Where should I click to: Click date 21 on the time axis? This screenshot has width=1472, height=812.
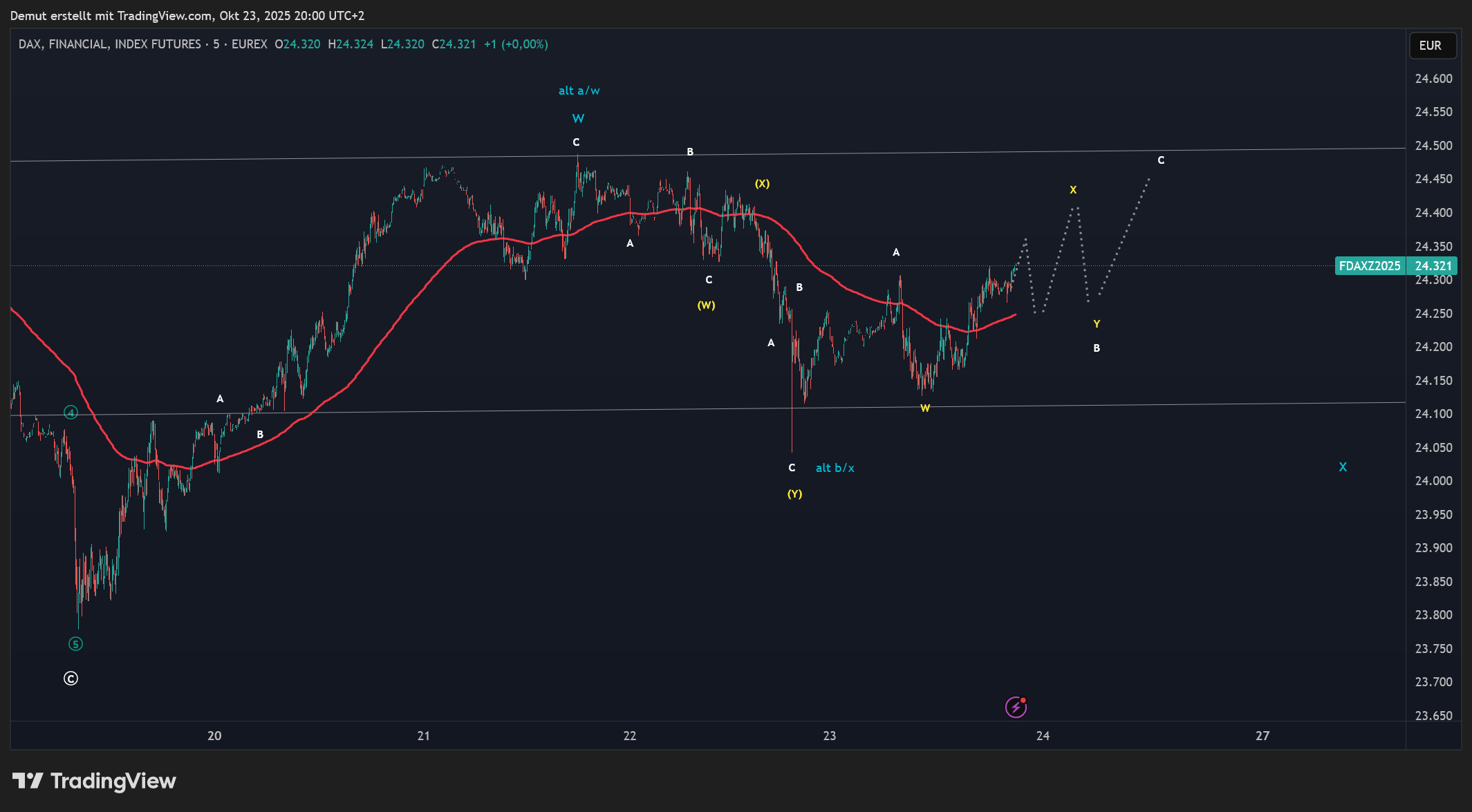(x=423, y=736)
